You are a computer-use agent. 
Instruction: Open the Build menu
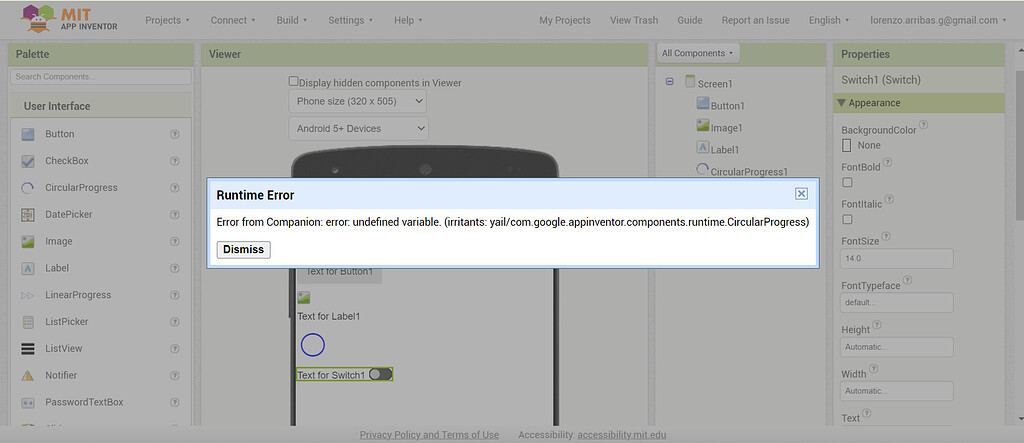(293, 20)
